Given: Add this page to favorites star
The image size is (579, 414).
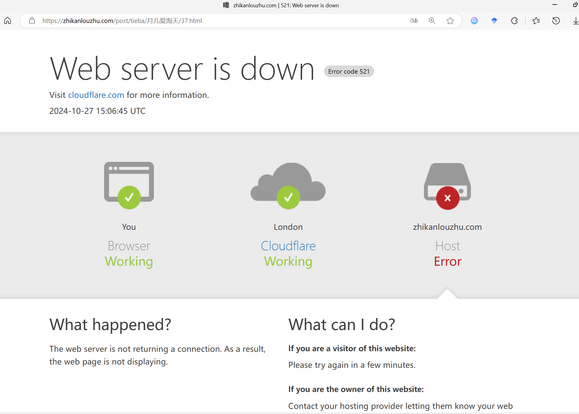Looking at the screenshot, I should point(450,21).
